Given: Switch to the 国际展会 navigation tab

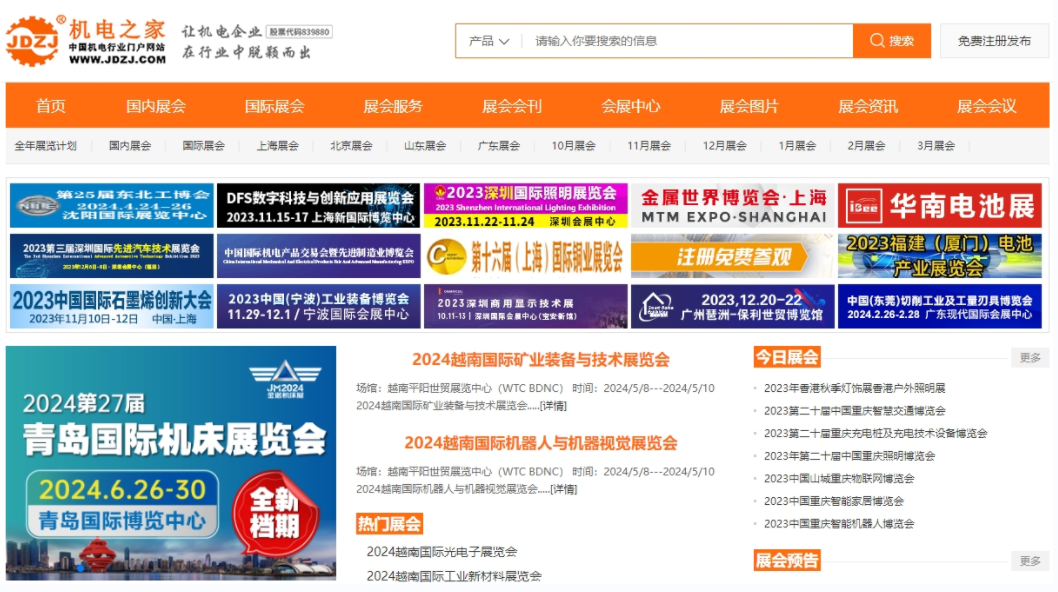Looking at the screenshot, I should [274, 106].
